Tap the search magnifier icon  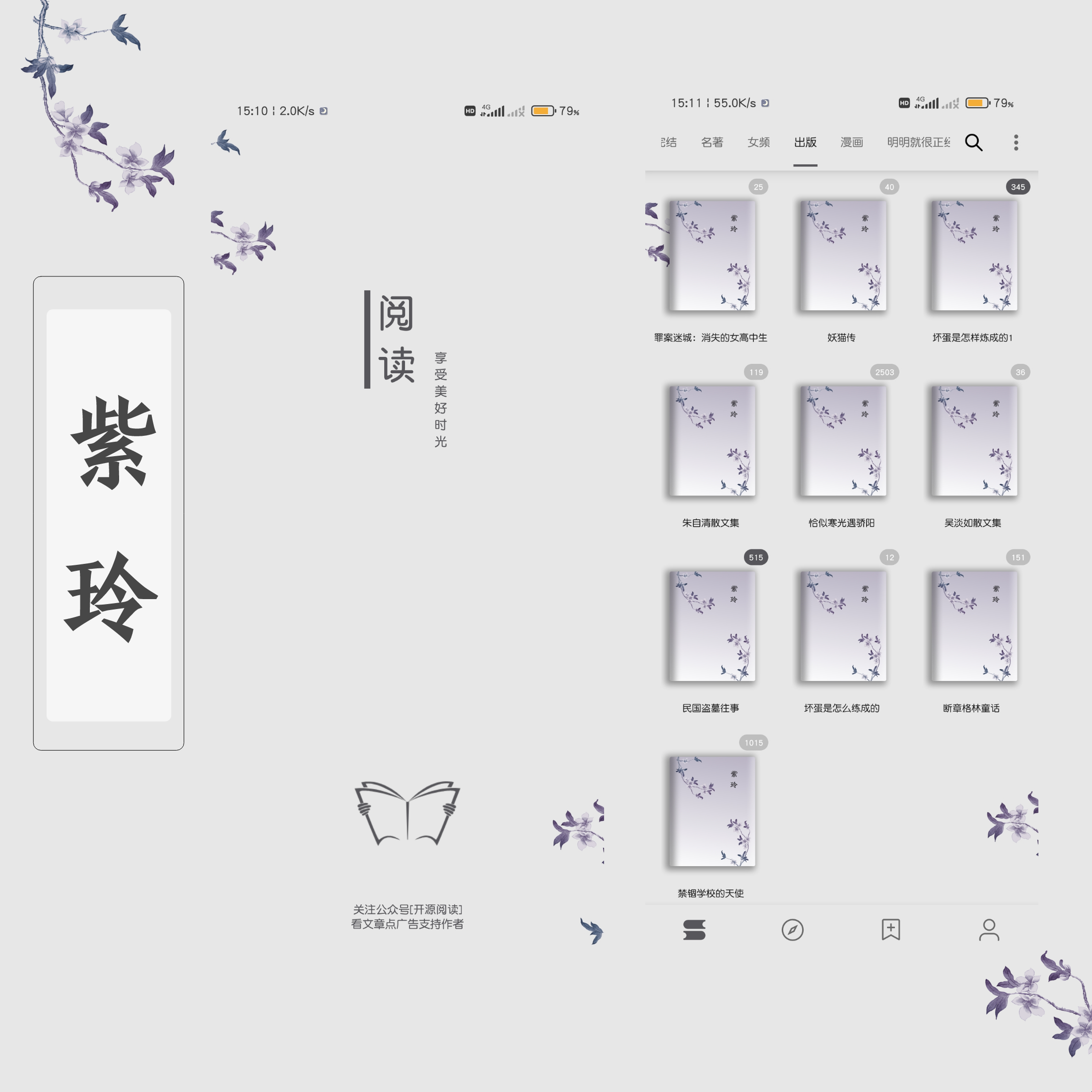click(973, 142)
